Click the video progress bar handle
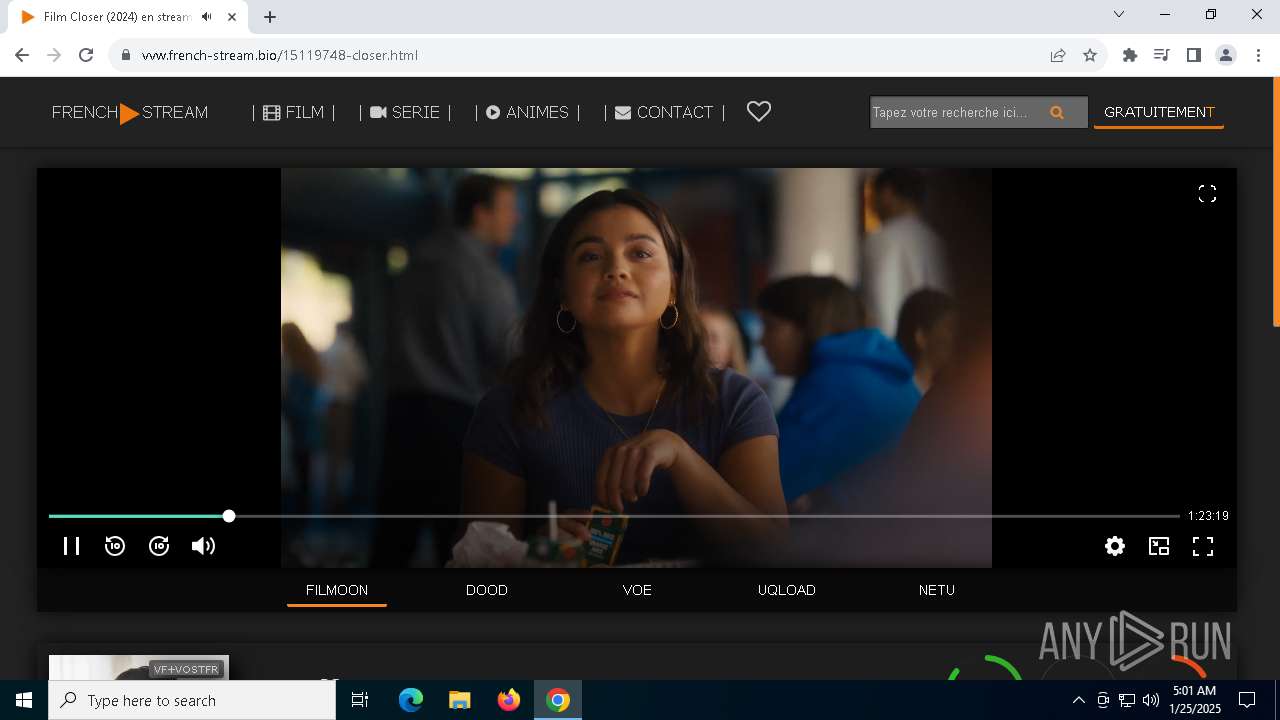The image size is (1280, 720). pos(229,516)
